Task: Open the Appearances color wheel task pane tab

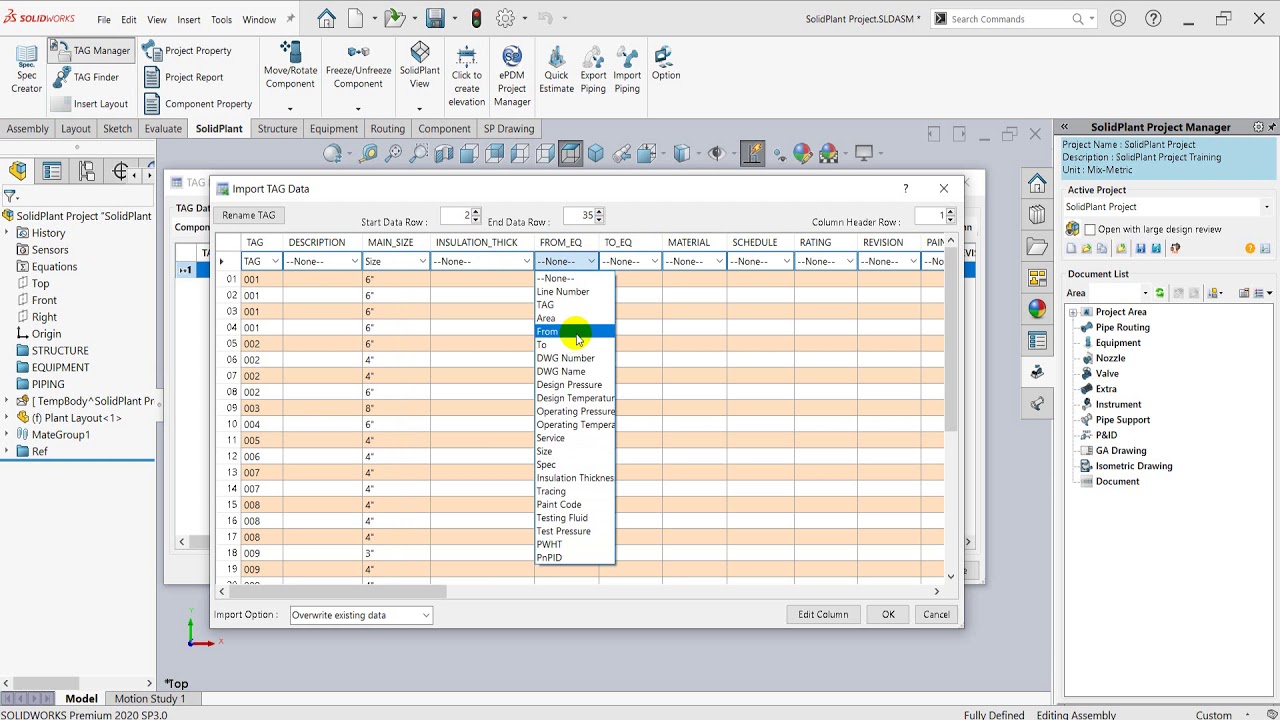Action: pos(1037,309)
